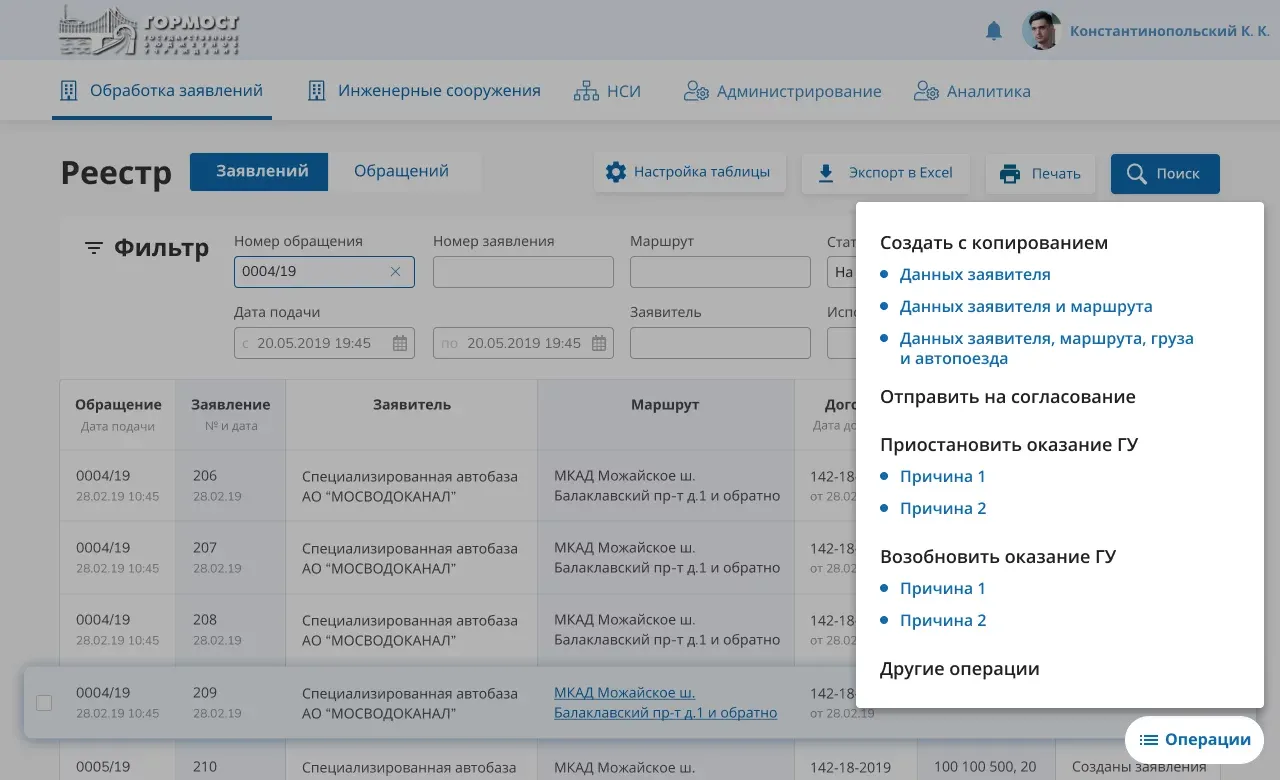Viewport: 1280px width, 780px height.
Task: Open the НСИ tab
Action: (x=607, y=91)
